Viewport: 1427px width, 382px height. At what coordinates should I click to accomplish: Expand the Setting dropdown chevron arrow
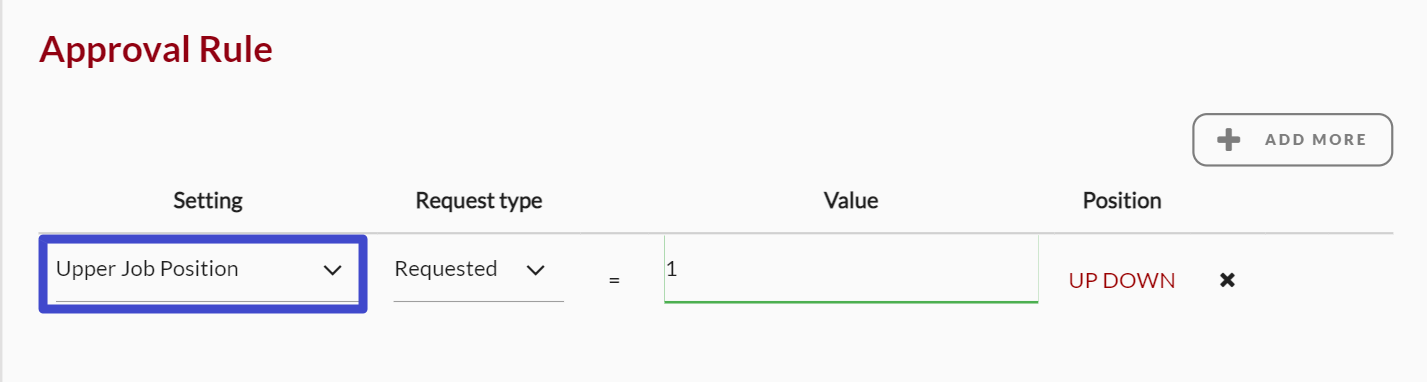[333, 270]
